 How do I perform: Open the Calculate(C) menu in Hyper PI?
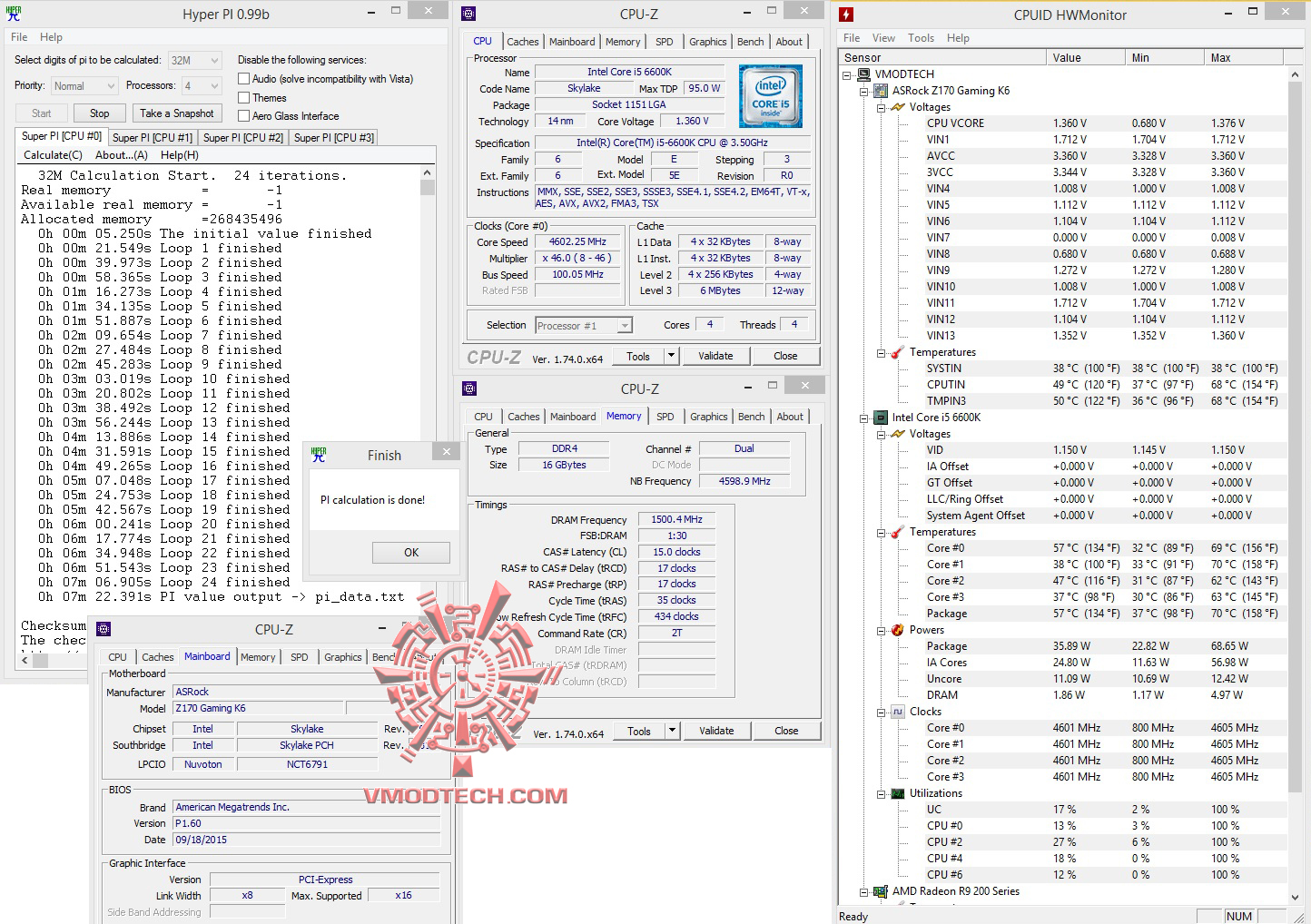tap(53, 155)
